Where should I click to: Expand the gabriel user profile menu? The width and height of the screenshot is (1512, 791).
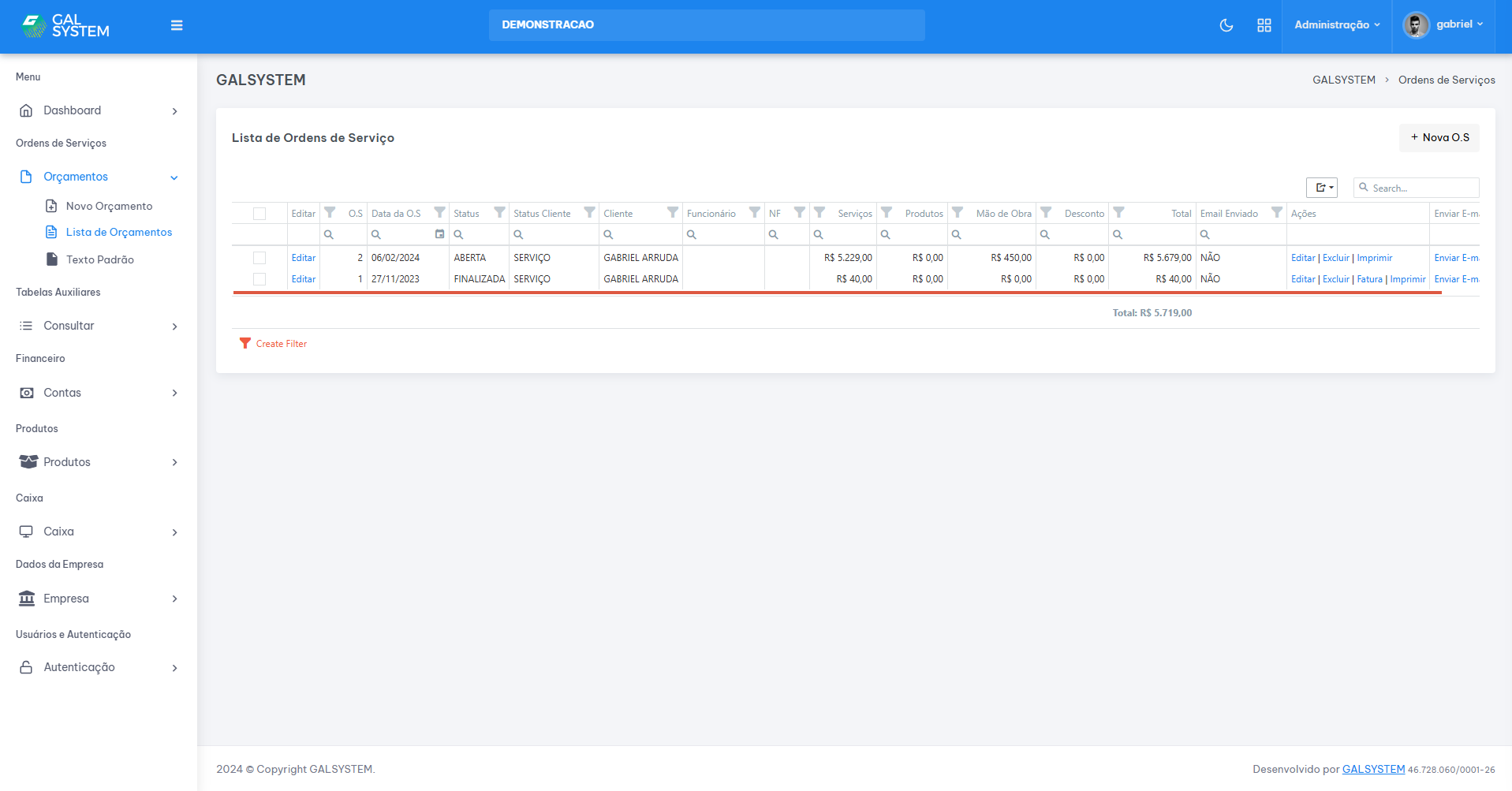1443,25
